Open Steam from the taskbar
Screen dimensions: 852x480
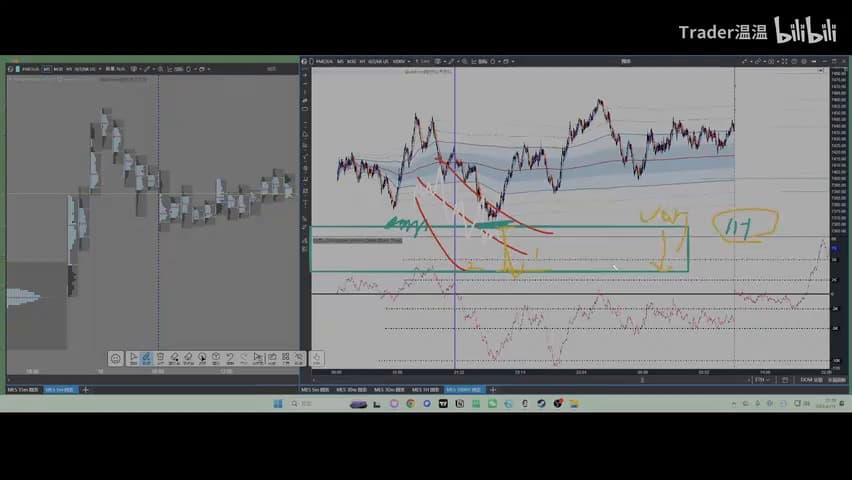541,404
